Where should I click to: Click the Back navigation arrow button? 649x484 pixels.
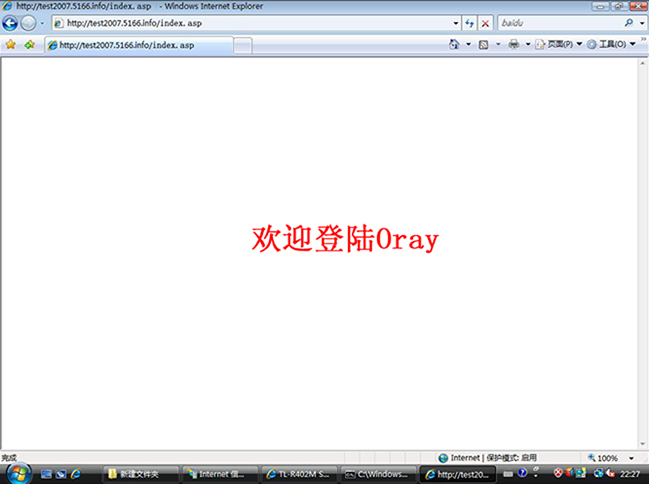10,24
